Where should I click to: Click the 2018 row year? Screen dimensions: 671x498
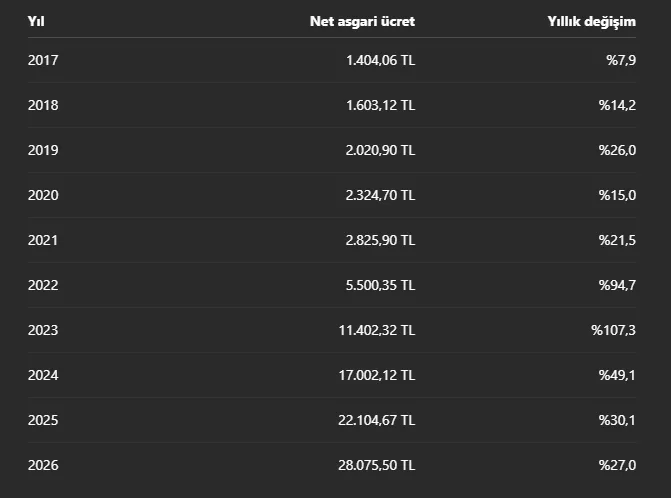point(43,105)
